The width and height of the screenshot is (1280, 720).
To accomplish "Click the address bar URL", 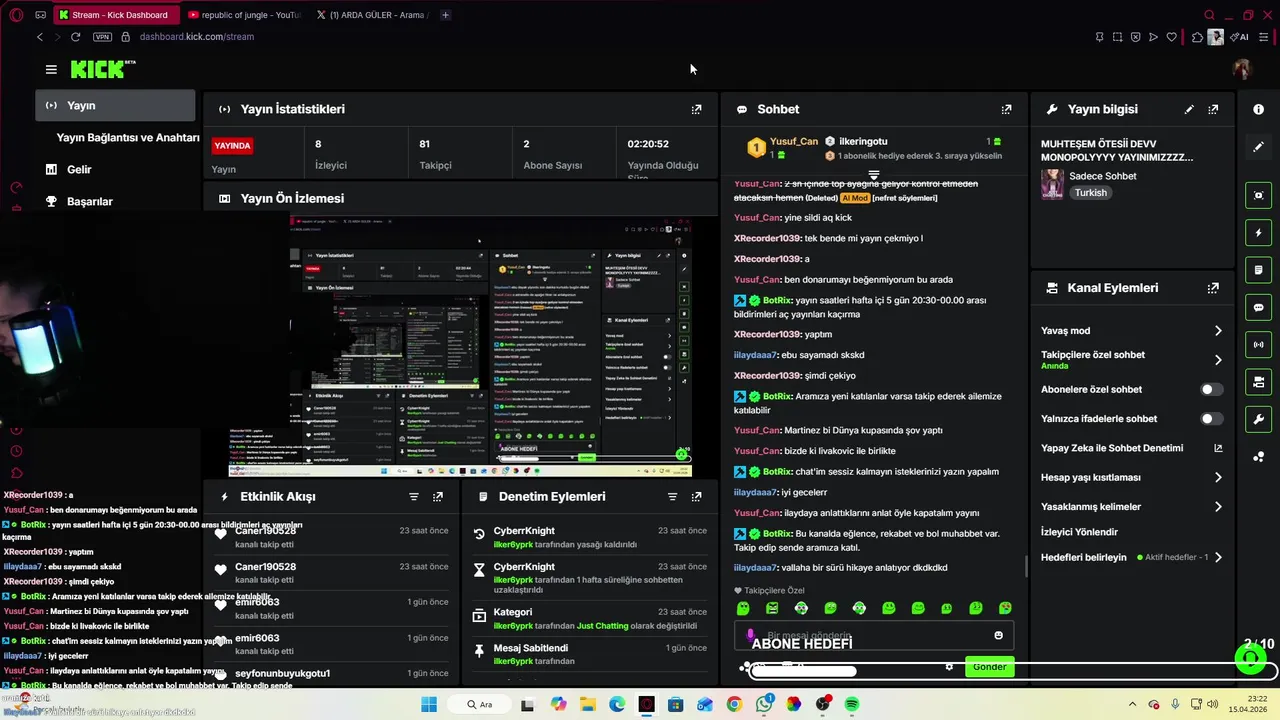I will click(197, 37).
